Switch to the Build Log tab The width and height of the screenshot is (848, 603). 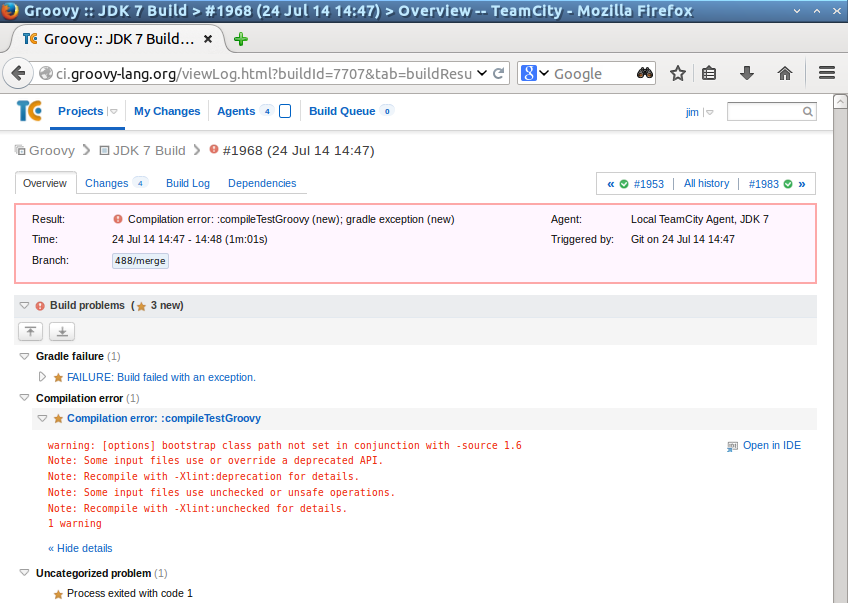[x=188, y=183]
